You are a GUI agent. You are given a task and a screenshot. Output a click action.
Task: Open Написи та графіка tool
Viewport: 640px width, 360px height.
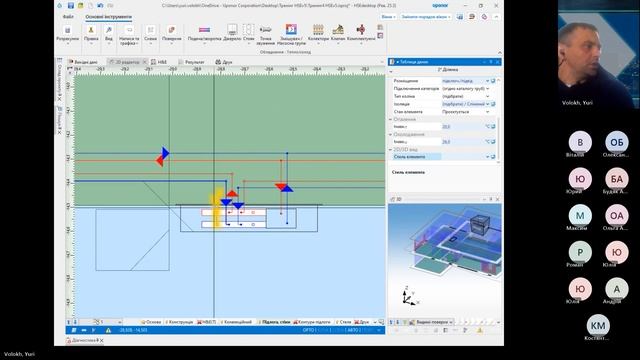tap(129, 35)
